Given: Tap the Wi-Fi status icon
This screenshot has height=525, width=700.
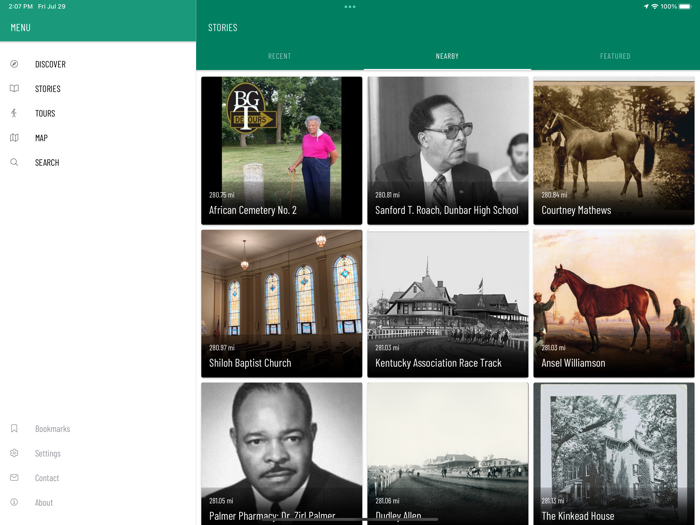Looking at the screenshot, I should [x=654, y=7].
